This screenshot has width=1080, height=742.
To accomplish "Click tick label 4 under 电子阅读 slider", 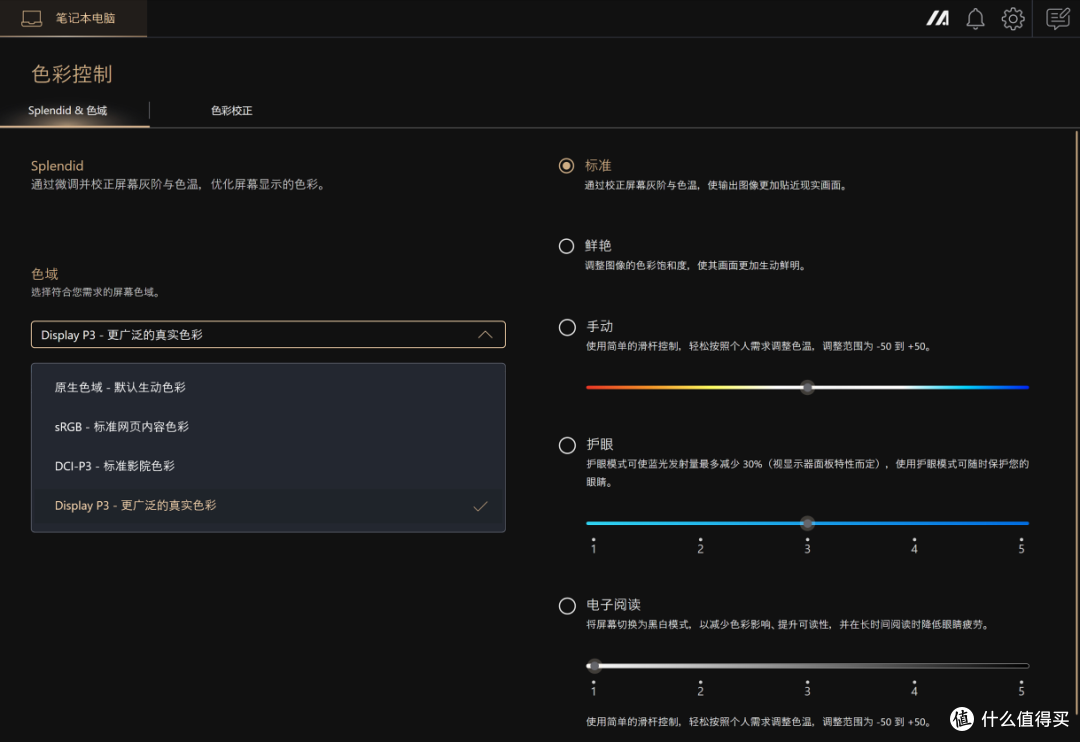I will 914,691.
